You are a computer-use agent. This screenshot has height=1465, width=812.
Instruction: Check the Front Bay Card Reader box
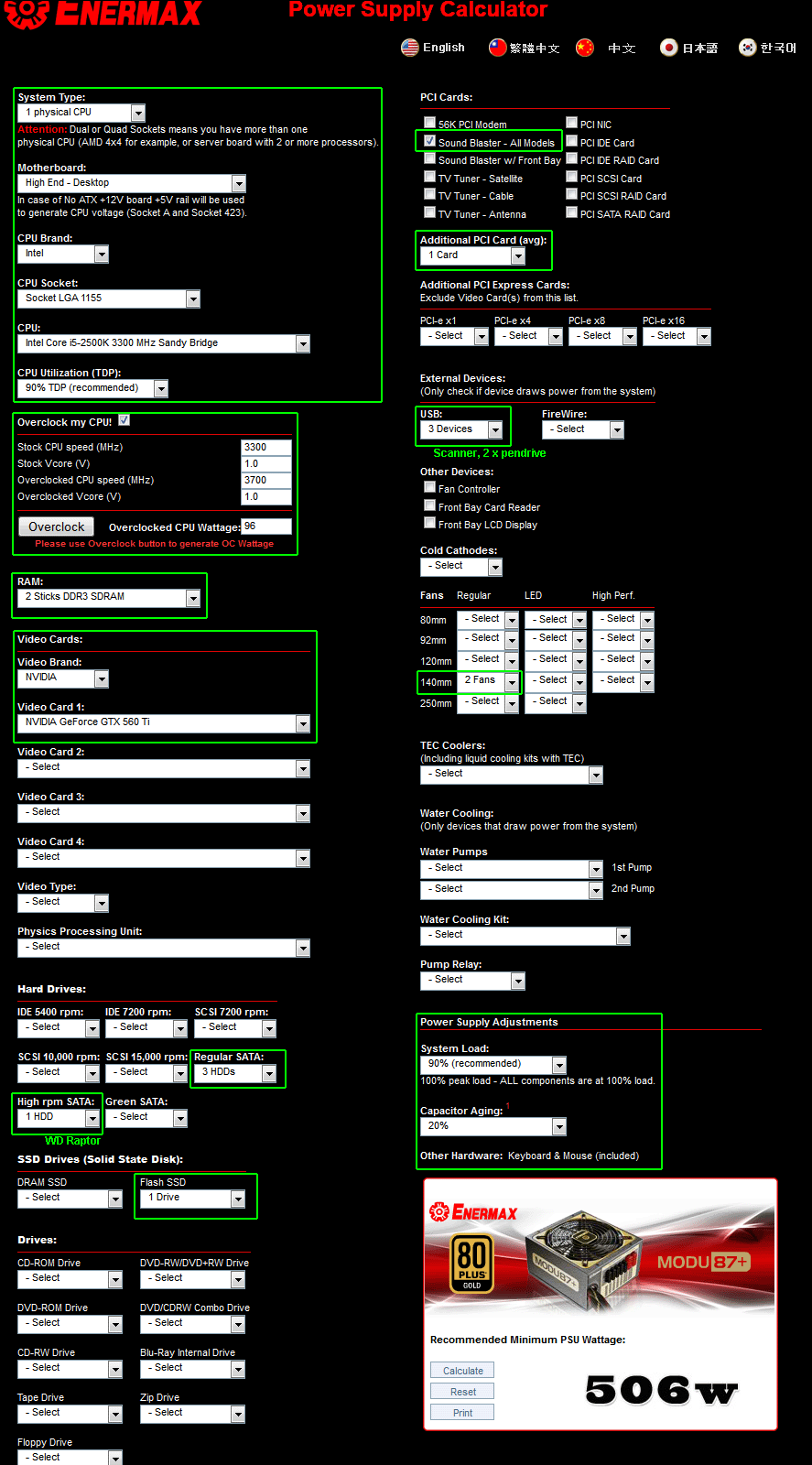click(429, 505)
